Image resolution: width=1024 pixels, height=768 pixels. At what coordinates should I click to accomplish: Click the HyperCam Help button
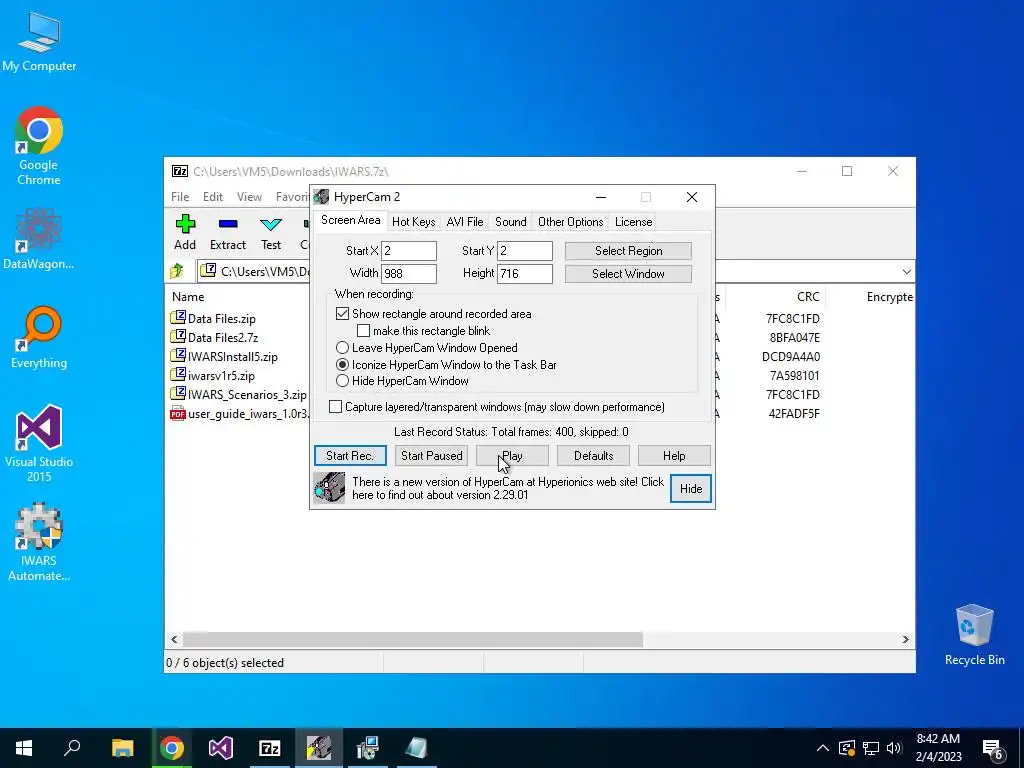pos(674,455)
